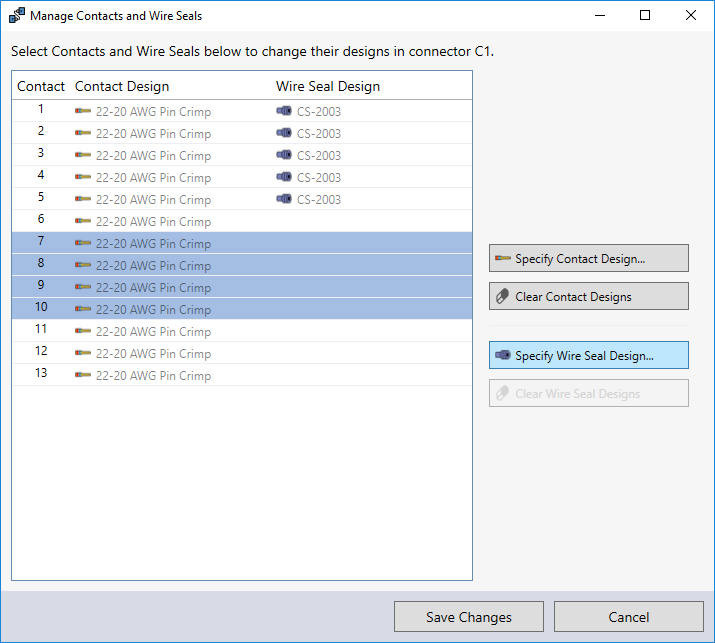
Task: Clear Contact Designs for selected contacts
Action: click(589, 296)
